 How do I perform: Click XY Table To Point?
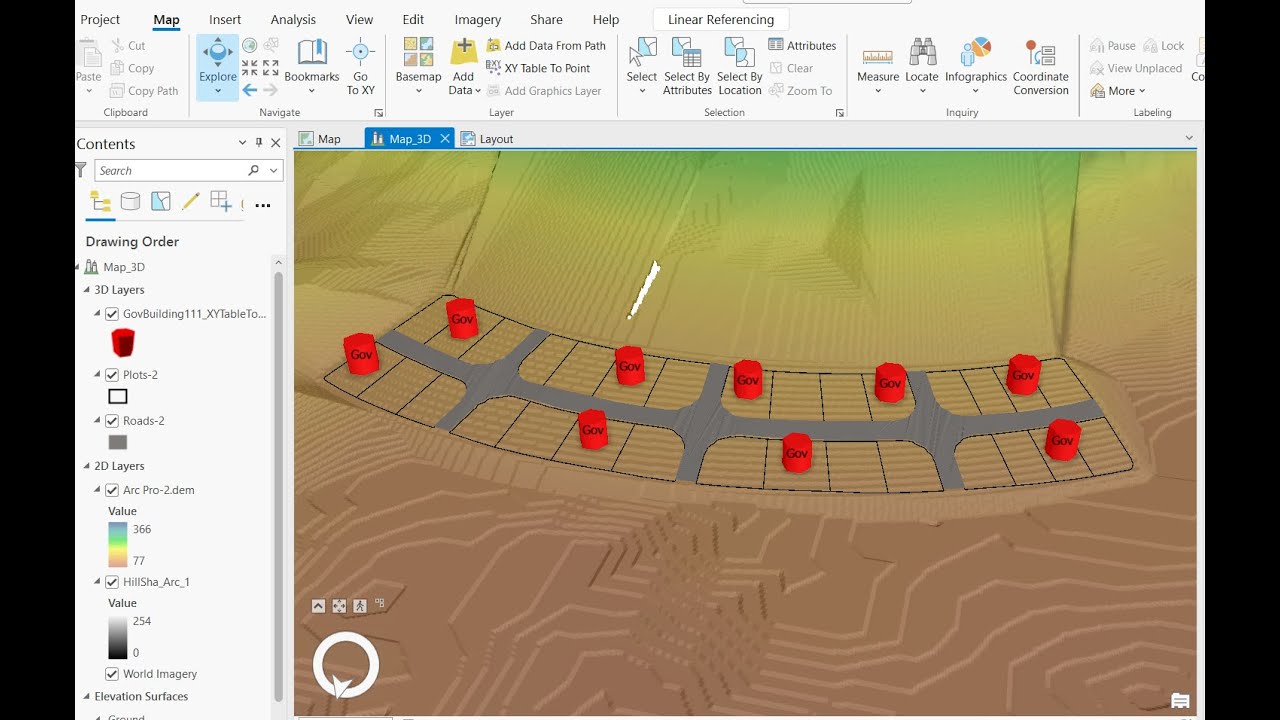tap(538, 68)
